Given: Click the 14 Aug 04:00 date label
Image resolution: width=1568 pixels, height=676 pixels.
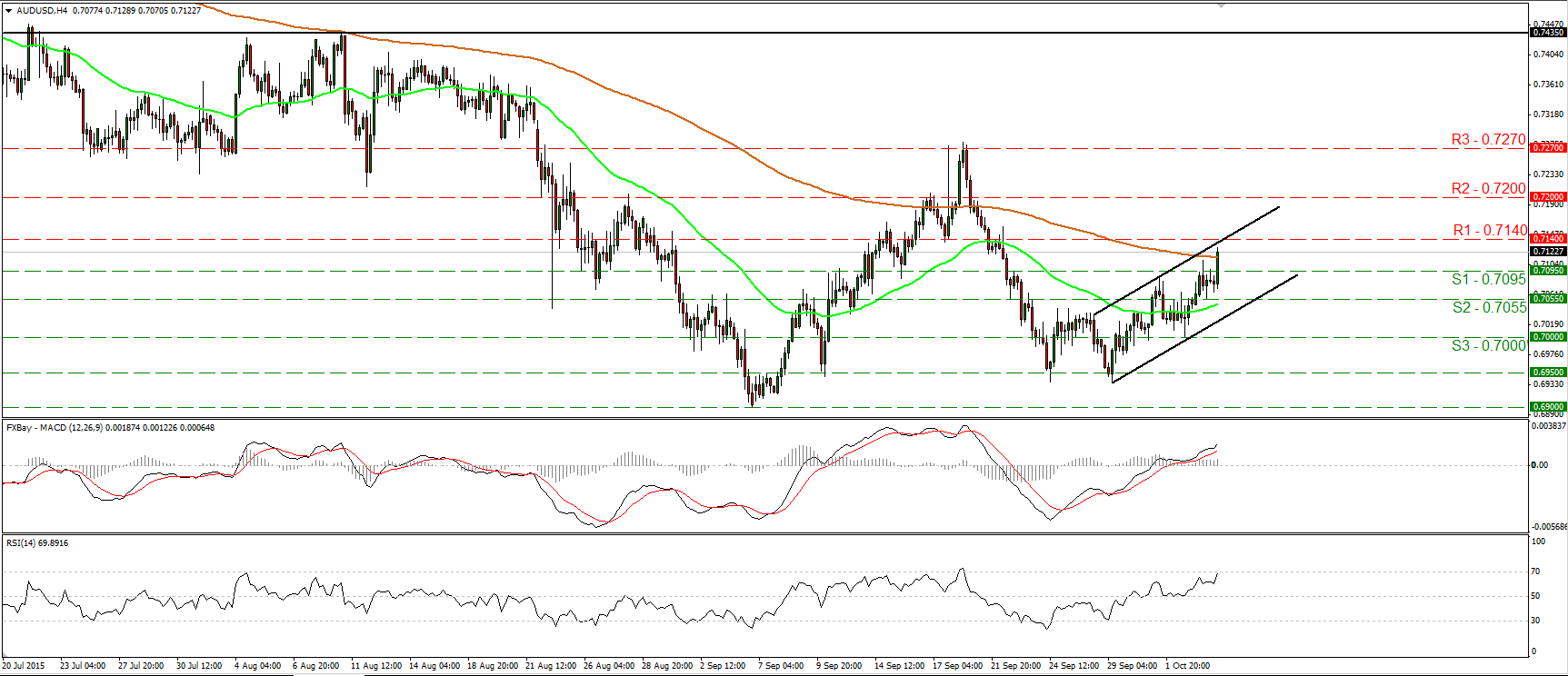Looking at the screenshot, I should pos(434,666).
